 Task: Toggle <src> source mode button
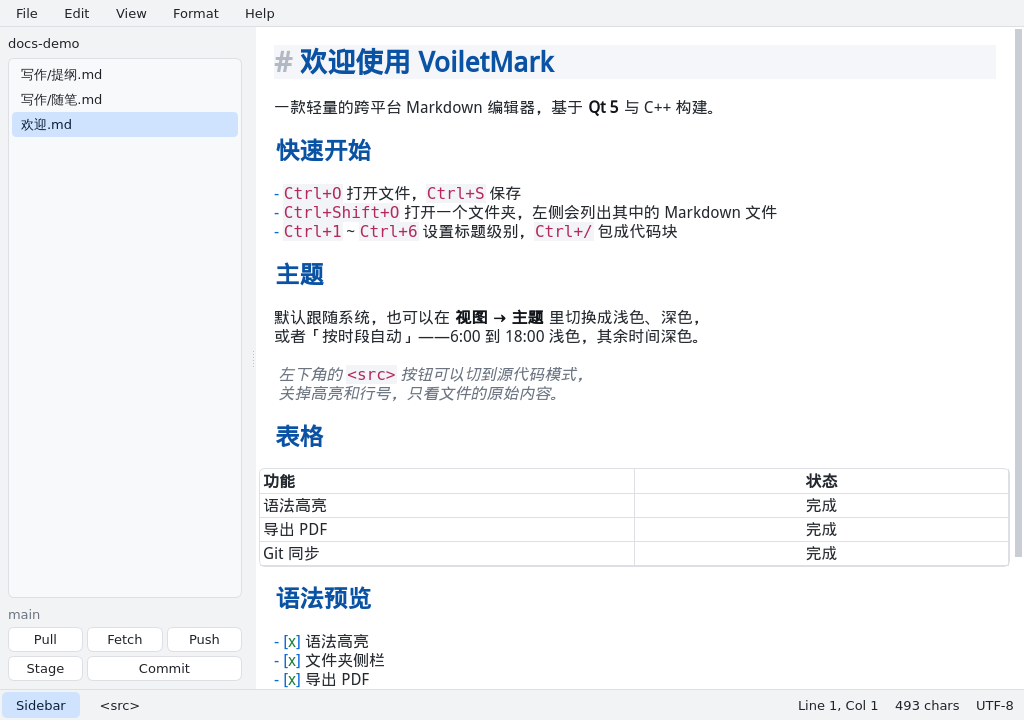(120, 706)
